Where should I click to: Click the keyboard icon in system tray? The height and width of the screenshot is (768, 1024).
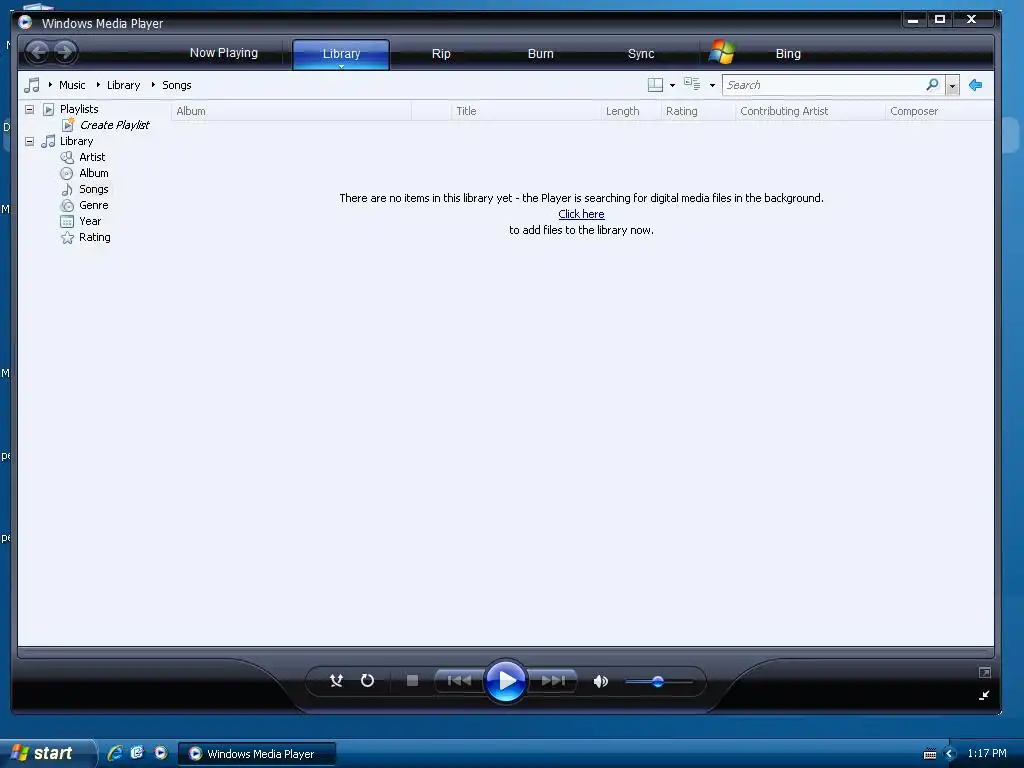pos(930,754)
